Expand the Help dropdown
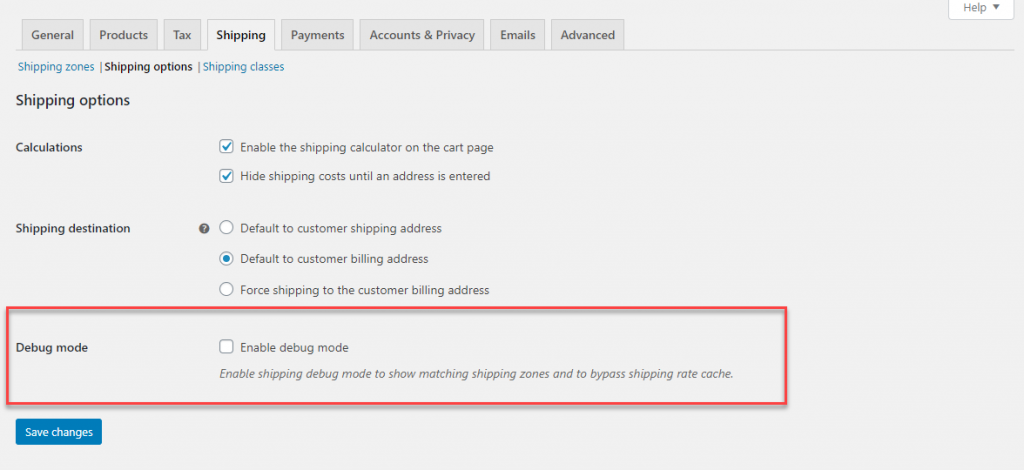The width and height of the screenshot is (1024, 470). point(981,8)
